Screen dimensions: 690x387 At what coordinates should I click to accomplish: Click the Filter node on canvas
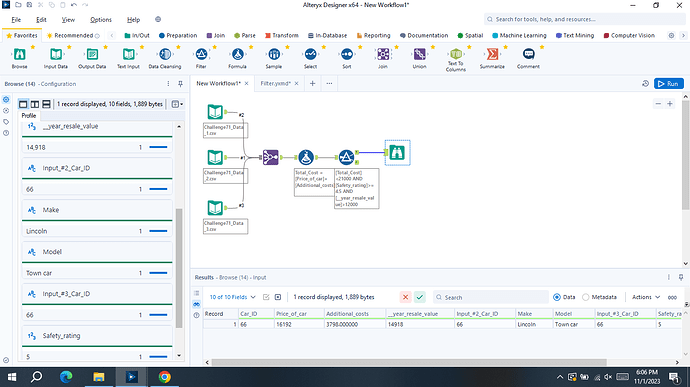coord(346,157)
